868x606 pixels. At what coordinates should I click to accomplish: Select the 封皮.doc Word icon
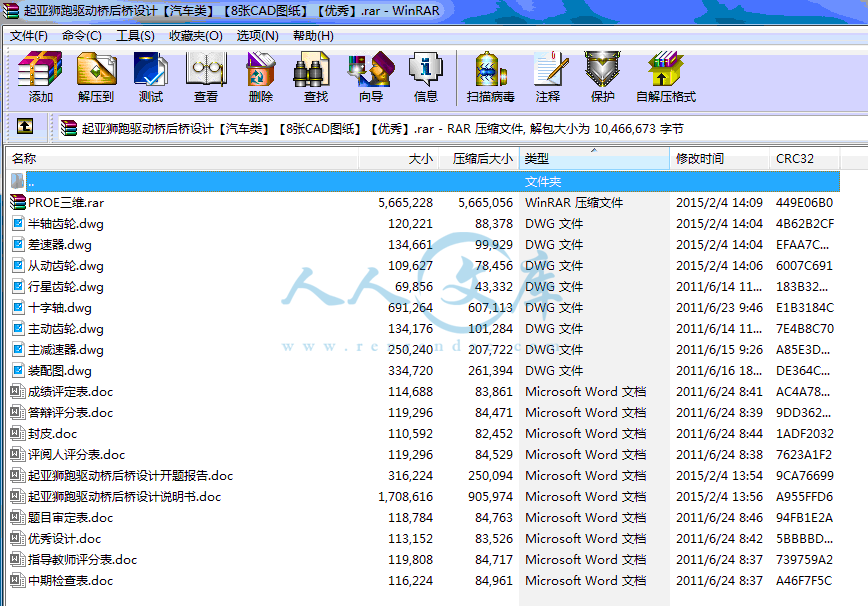click(18, 434)
